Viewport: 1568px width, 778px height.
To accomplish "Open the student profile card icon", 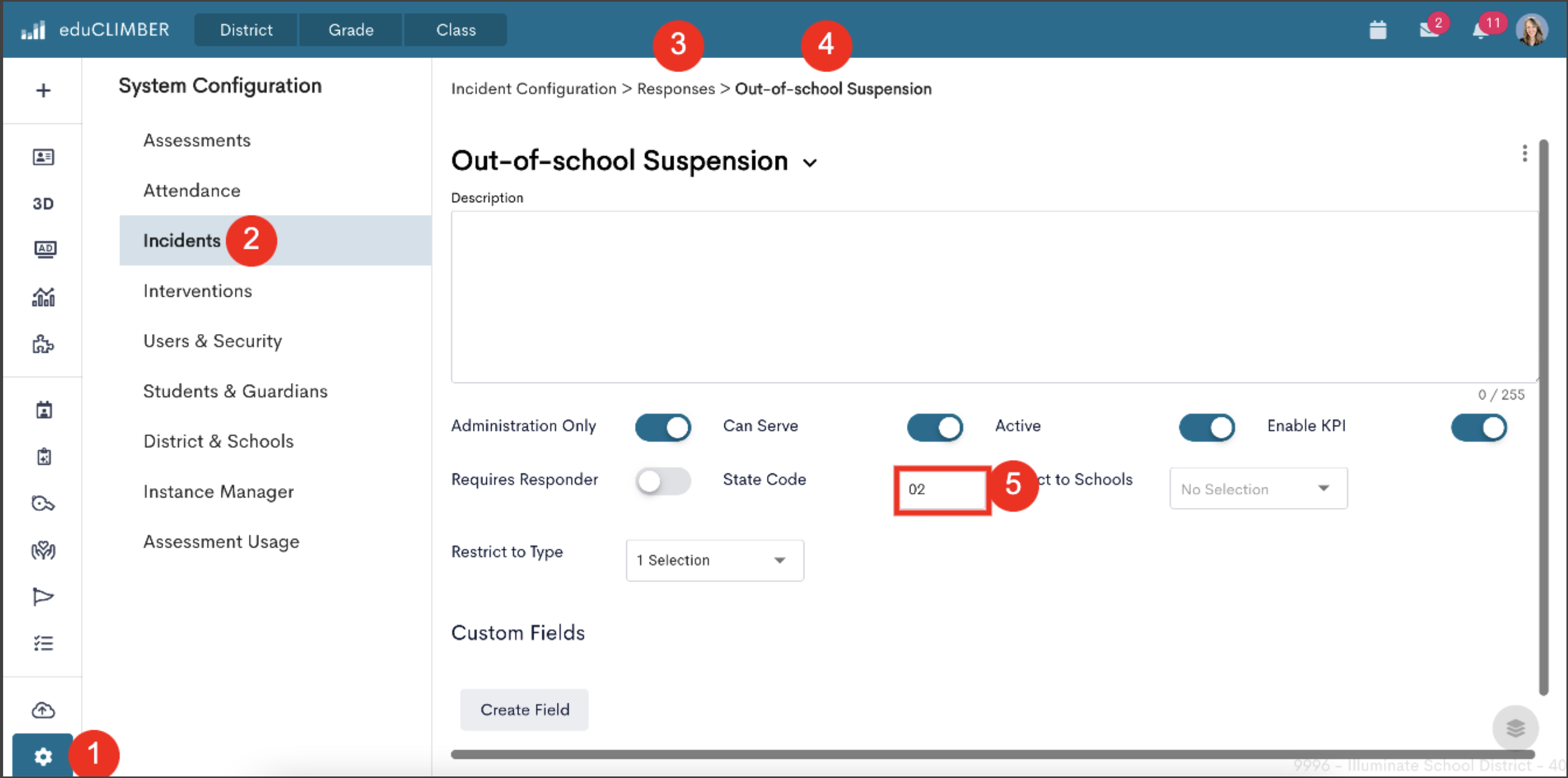I will (43, 157).
